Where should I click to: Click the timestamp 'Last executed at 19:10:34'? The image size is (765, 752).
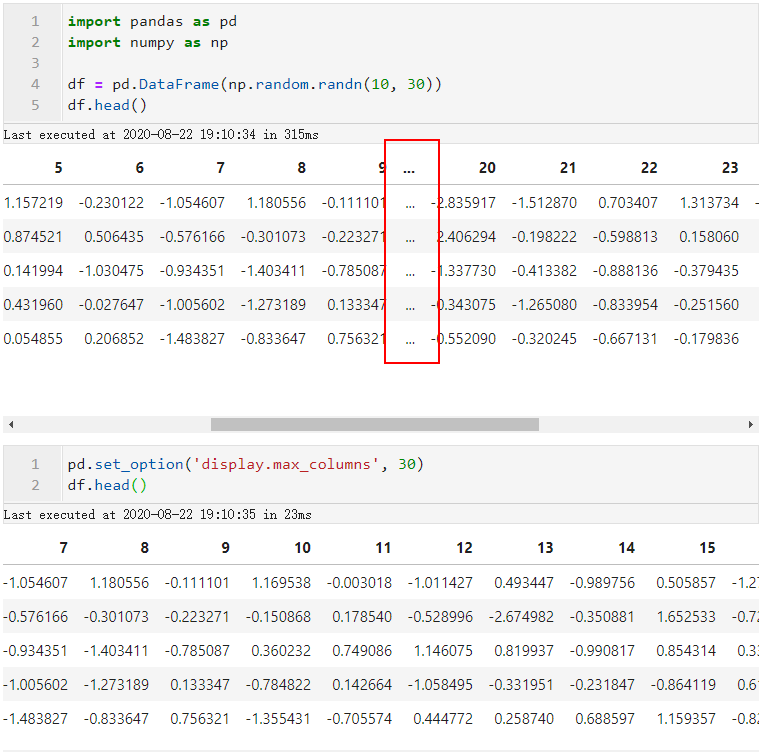(161, 135)
